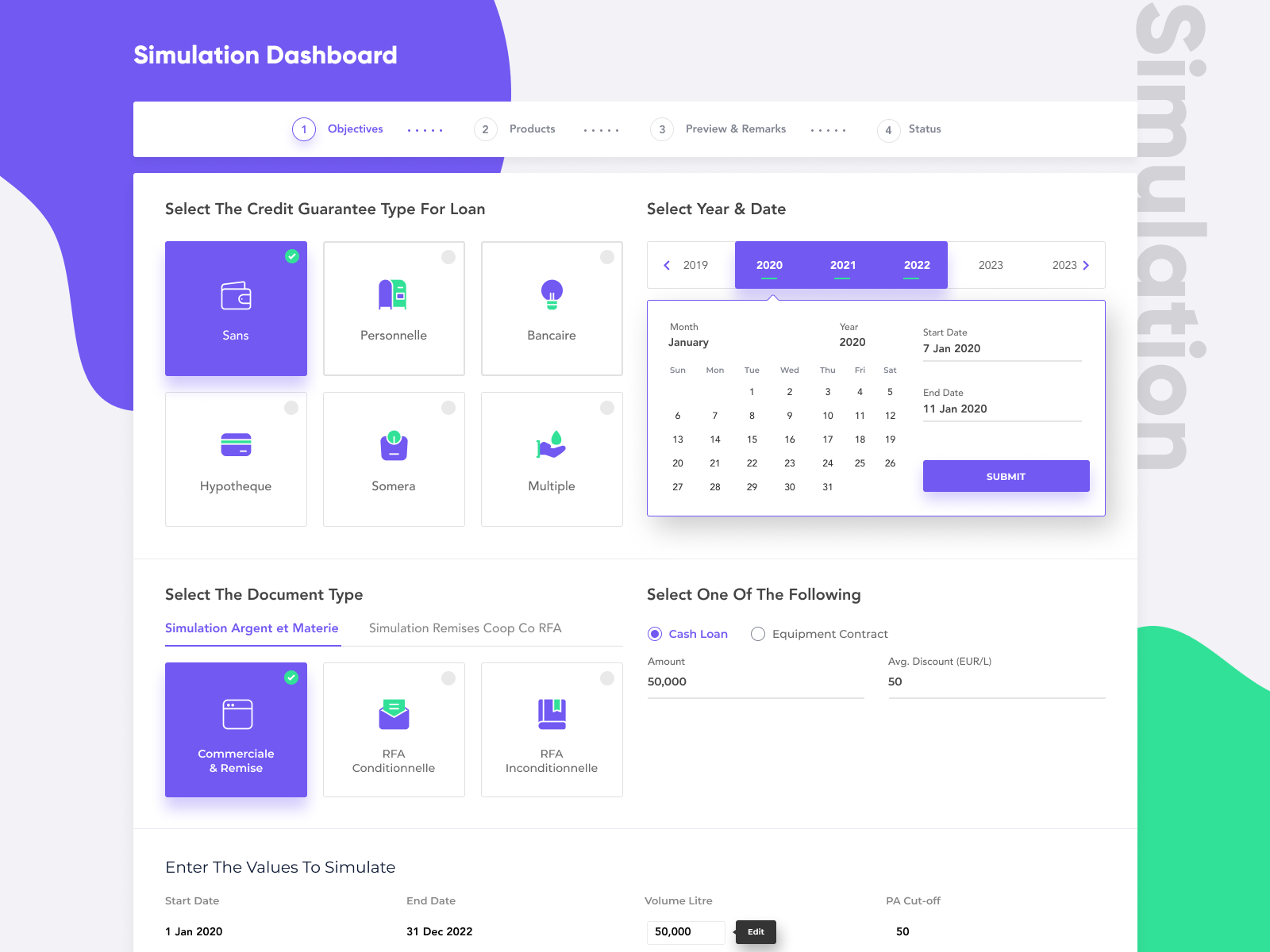This screenshot has height=952, width=1270.
Task: Select the RFA Conditionnelle envelope icon
Action: 394,714
